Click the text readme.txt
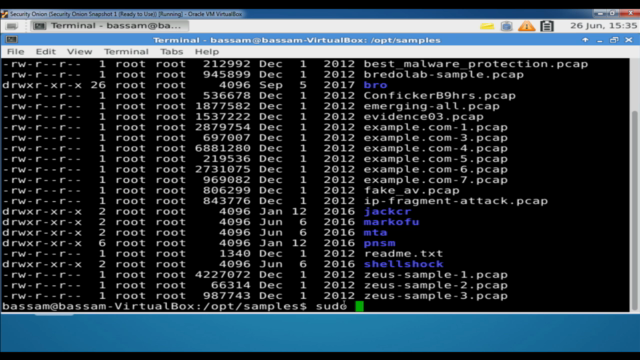The height and width of the screenshot is (360, 640). [404, 254]
